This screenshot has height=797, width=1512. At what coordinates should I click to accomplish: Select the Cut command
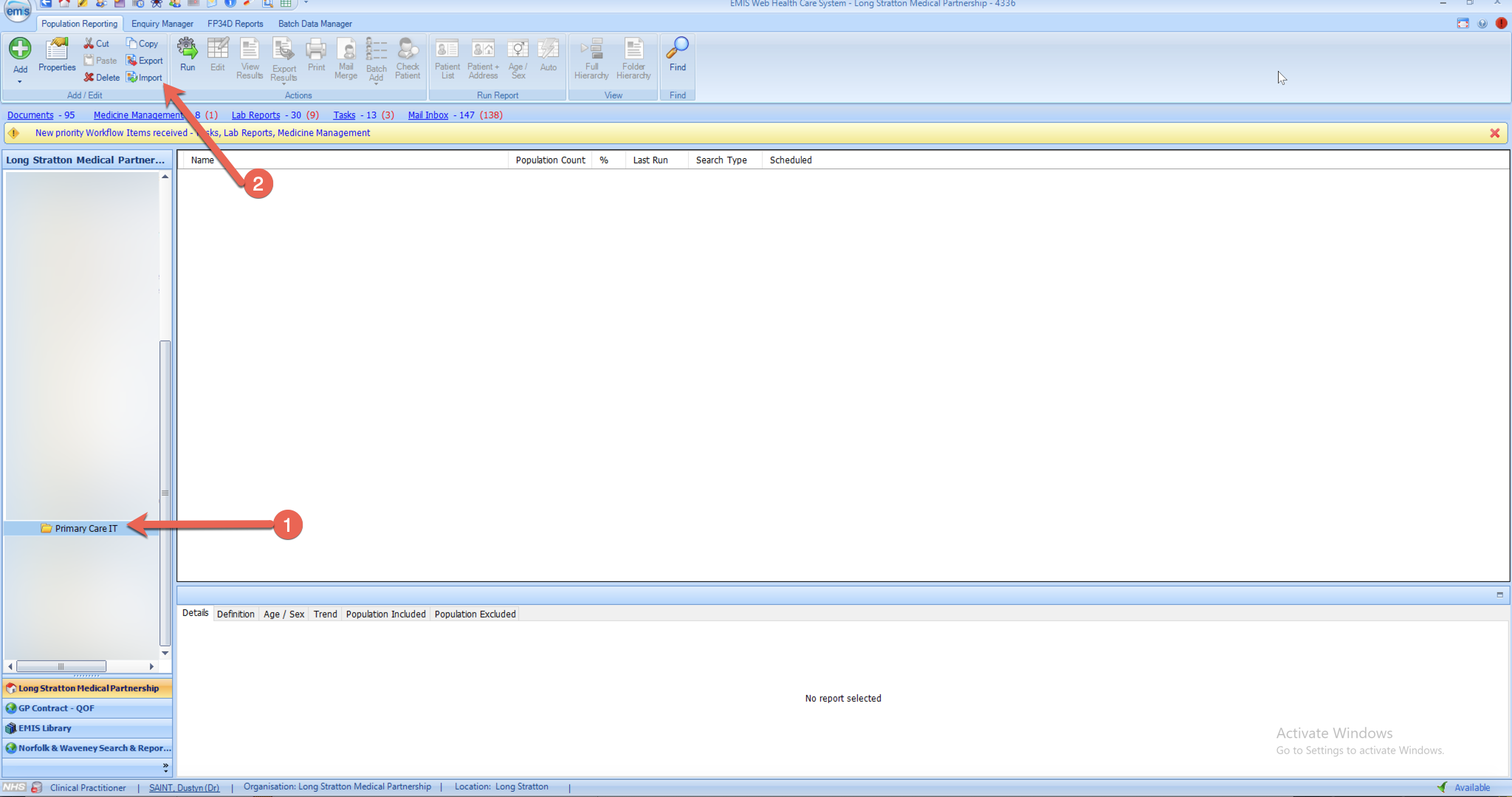(x=97, y=44)
